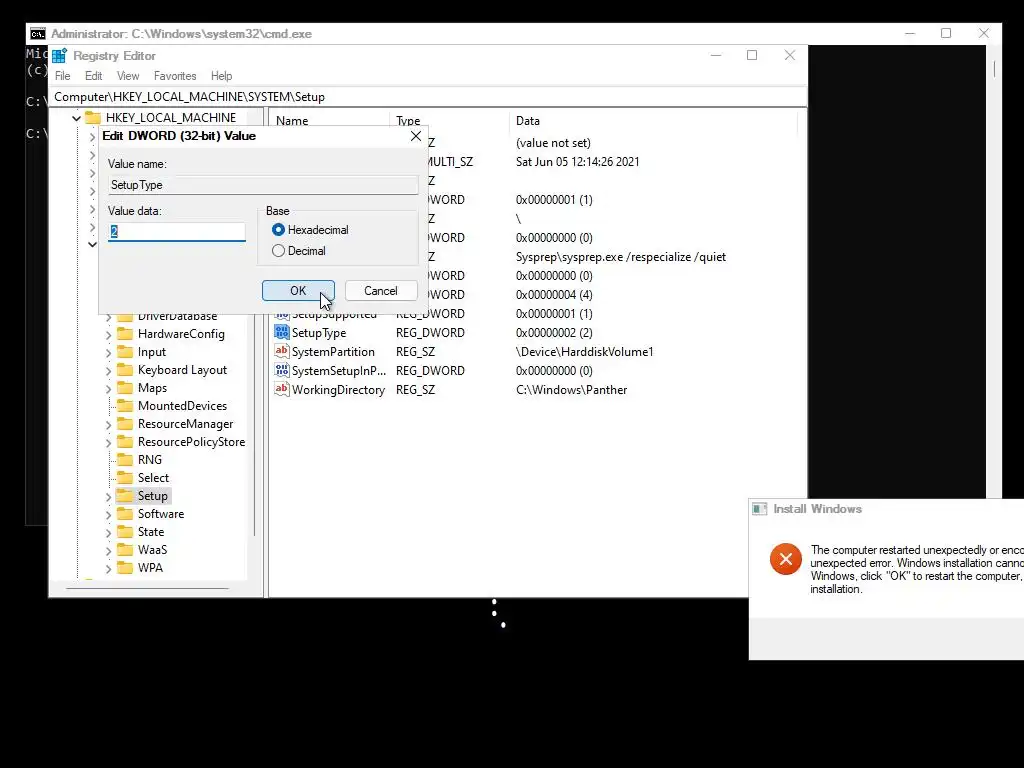Expand the State key
1024x768 pixels.
pyautogui.click(x=108, y=532)
